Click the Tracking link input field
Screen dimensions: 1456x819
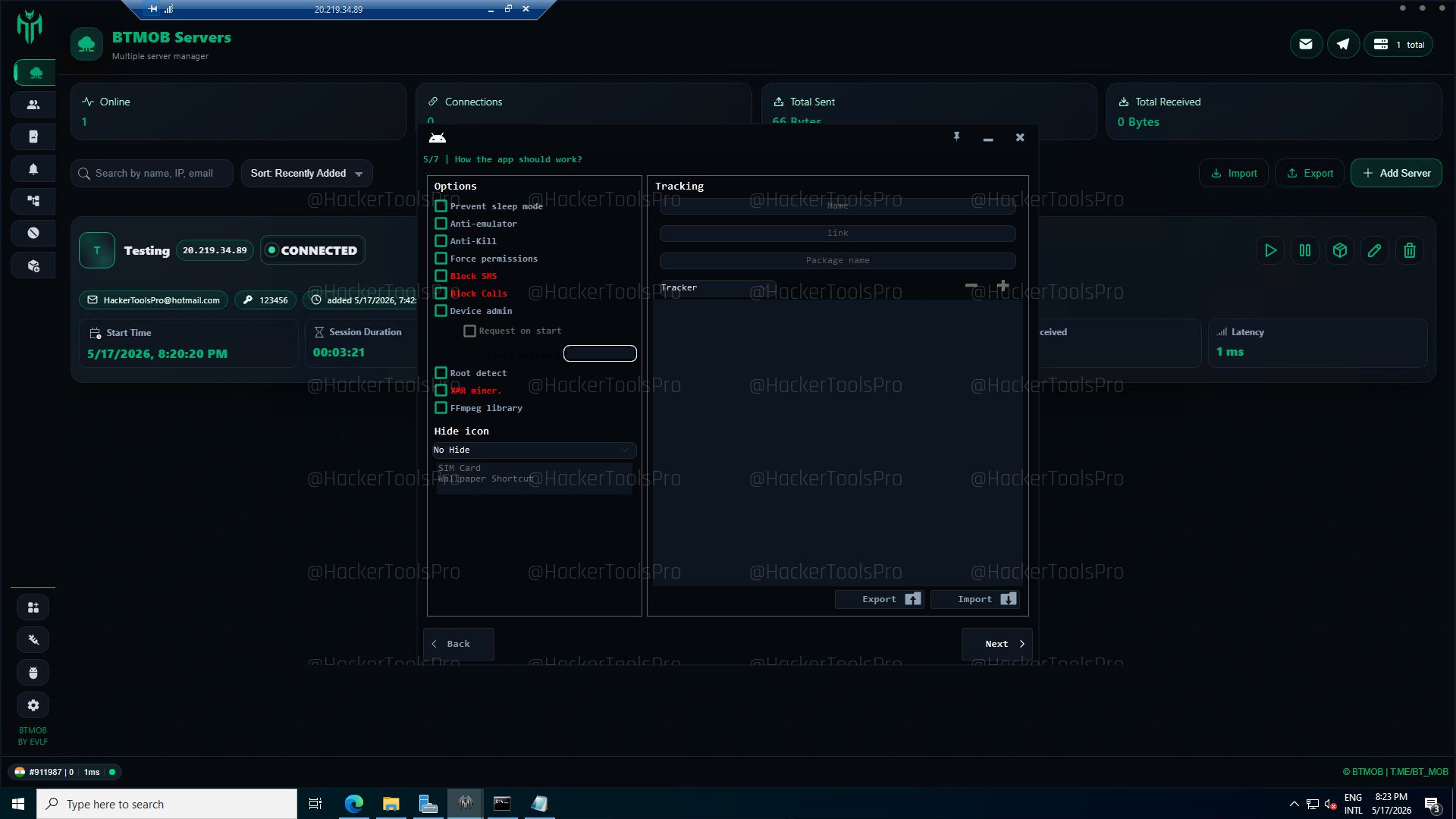coord(837,234)
